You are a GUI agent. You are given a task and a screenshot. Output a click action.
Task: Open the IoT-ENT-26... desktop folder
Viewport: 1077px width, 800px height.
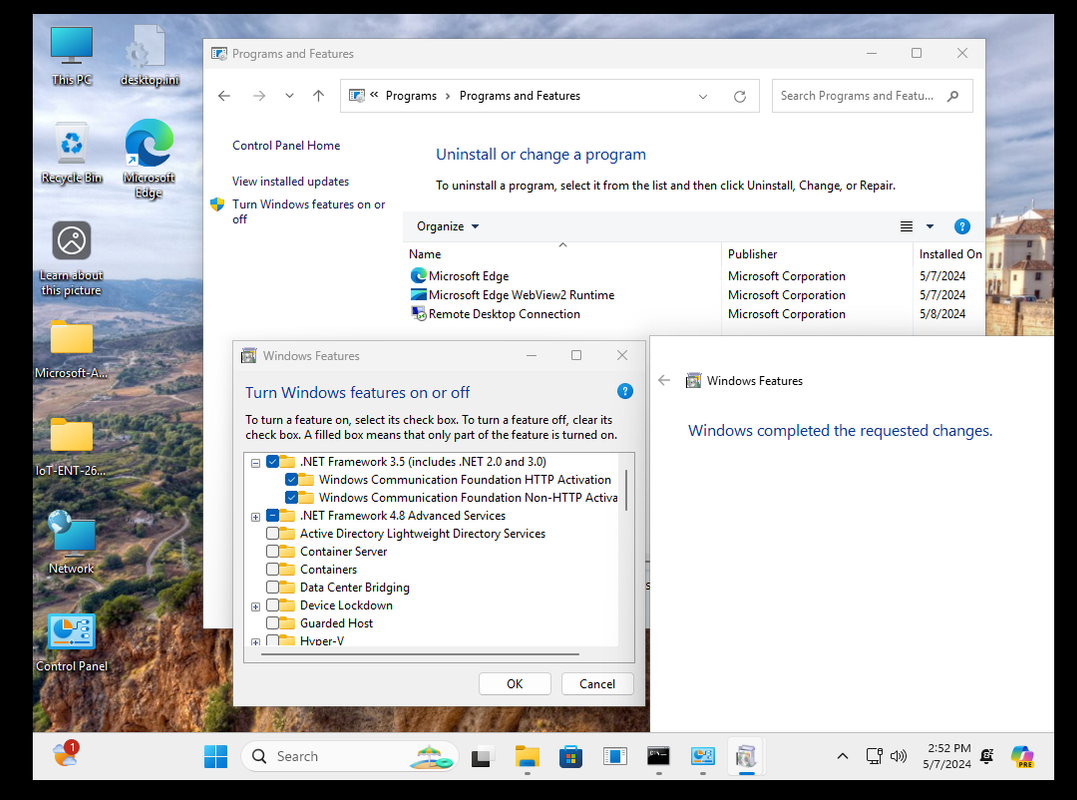(71, 447)
